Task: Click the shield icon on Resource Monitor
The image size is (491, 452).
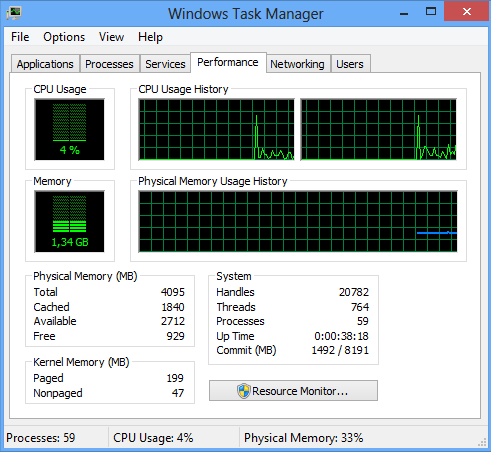Action: (244, 391)
